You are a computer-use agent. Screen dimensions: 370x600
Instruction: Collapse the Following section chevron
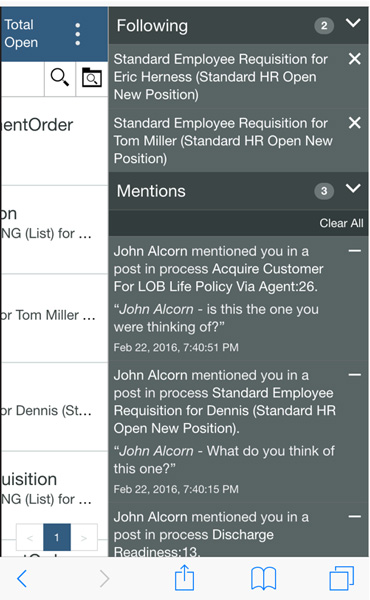coord(353,24)
